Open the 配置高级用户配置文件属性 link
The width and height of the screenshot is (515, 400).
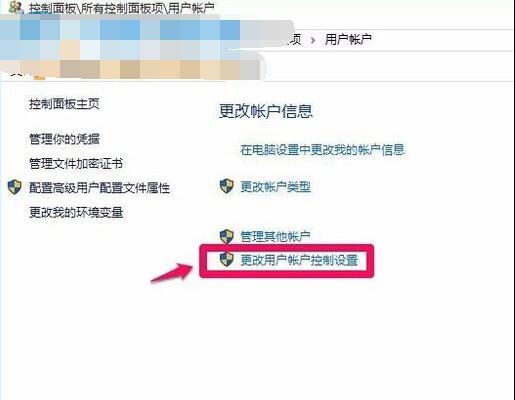(x=100, y=188)
